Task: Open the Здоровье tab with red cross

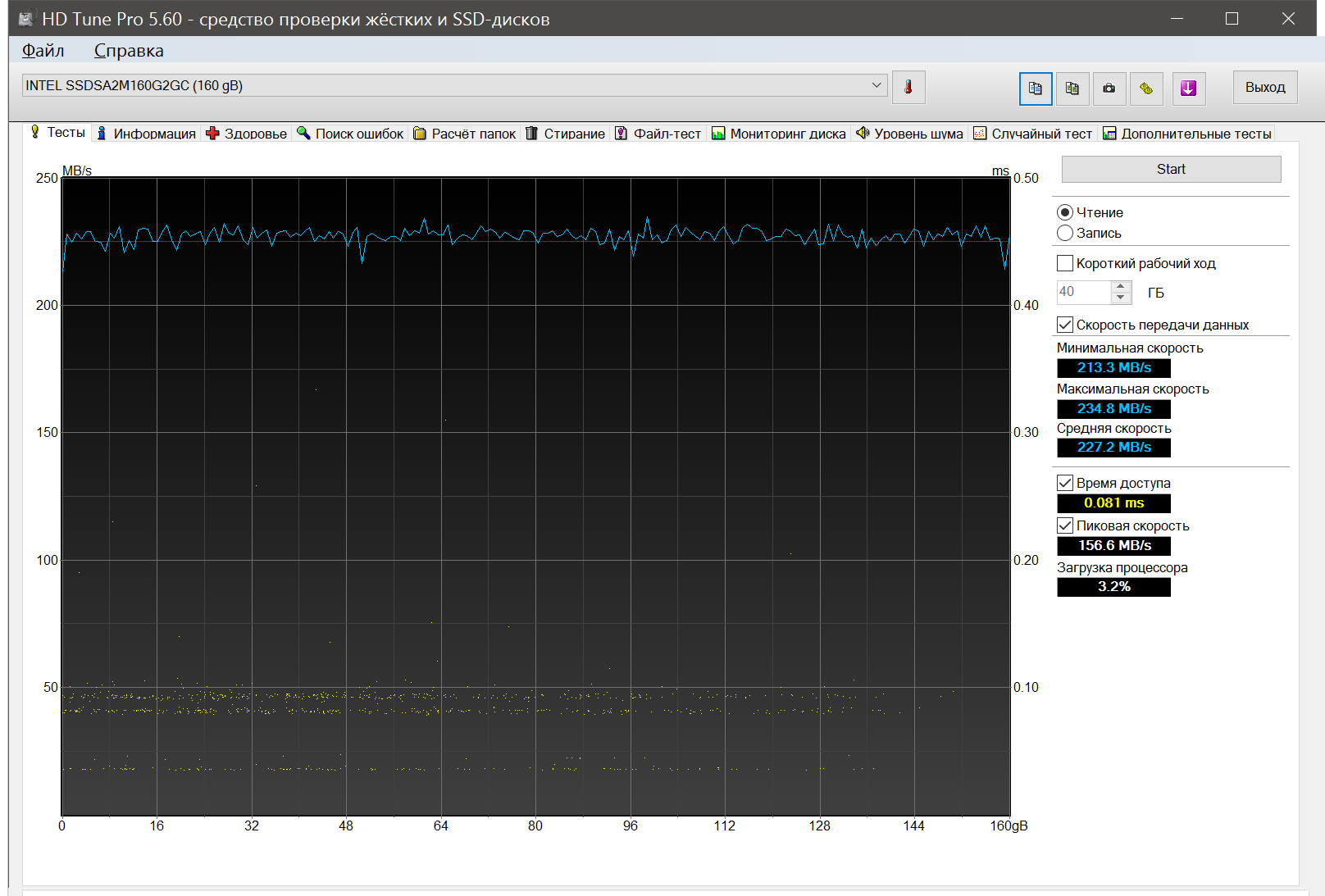Action: coord(247,134)
